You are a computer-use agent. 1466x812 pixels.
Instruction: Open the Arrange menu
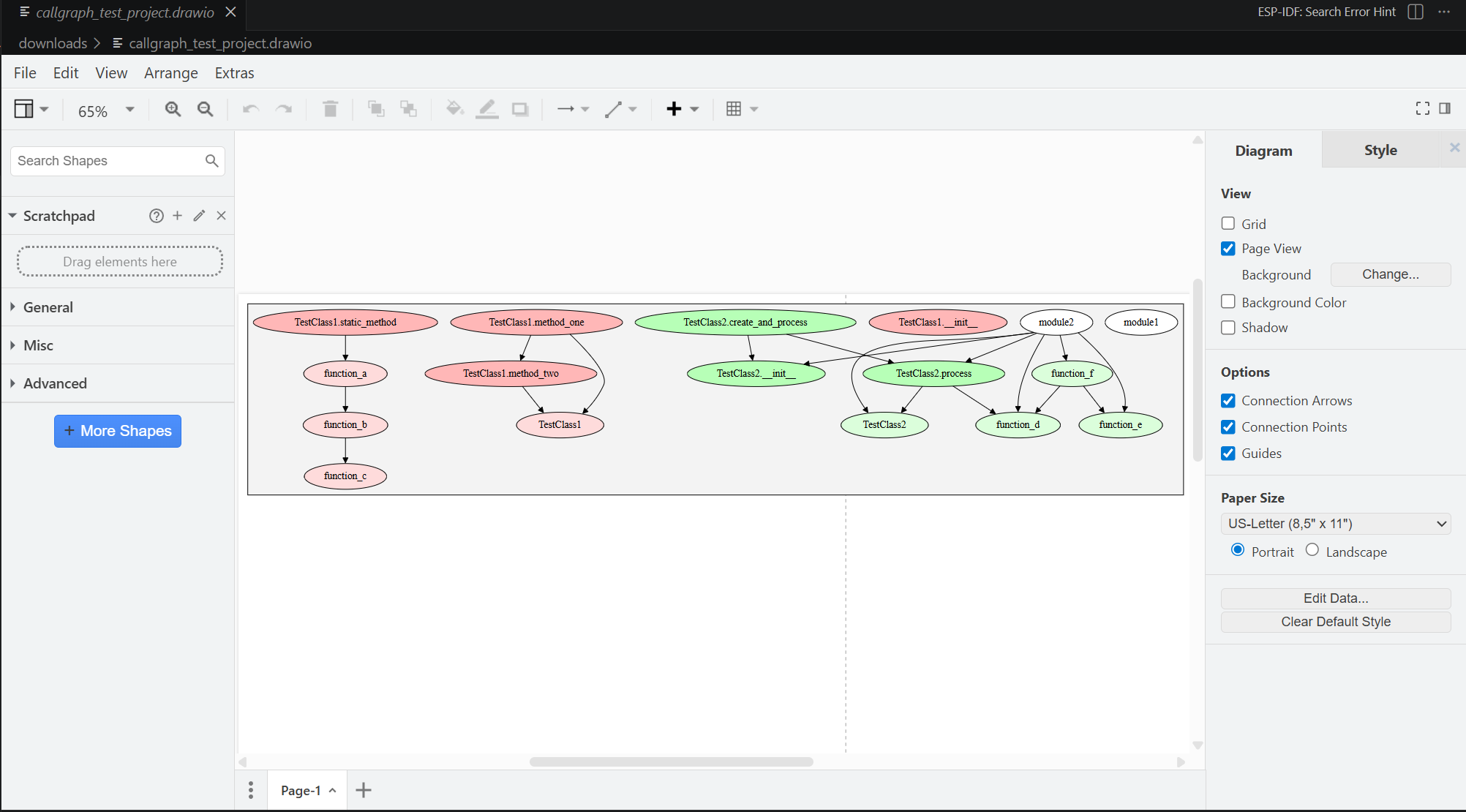(x=170, y=73)
